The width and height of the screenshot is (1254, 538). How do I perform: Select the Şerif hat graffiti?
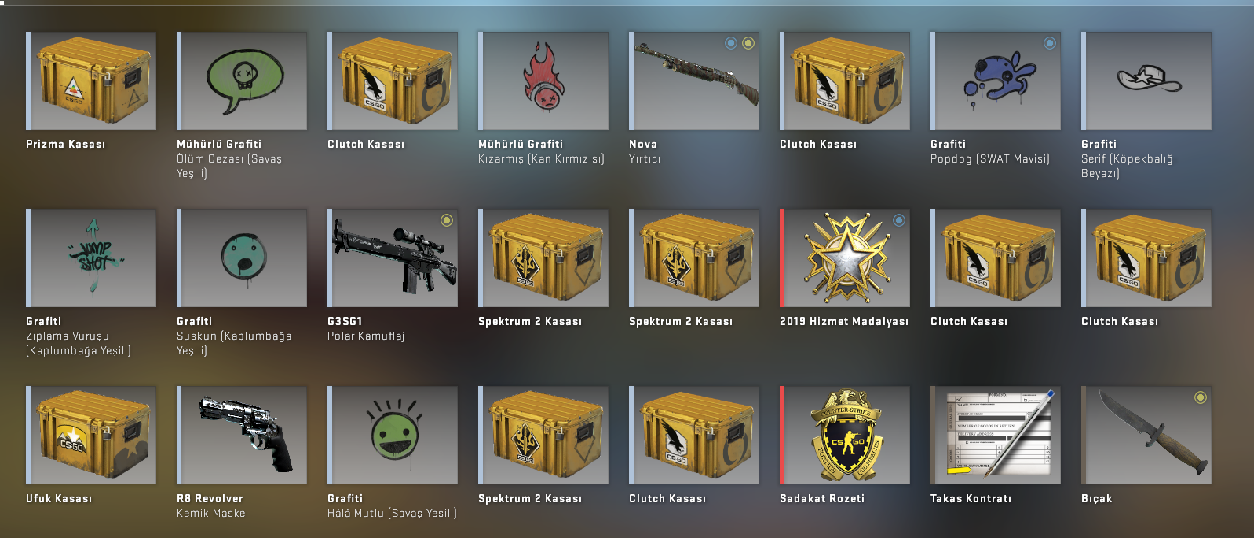click(x=1147, y=81)
